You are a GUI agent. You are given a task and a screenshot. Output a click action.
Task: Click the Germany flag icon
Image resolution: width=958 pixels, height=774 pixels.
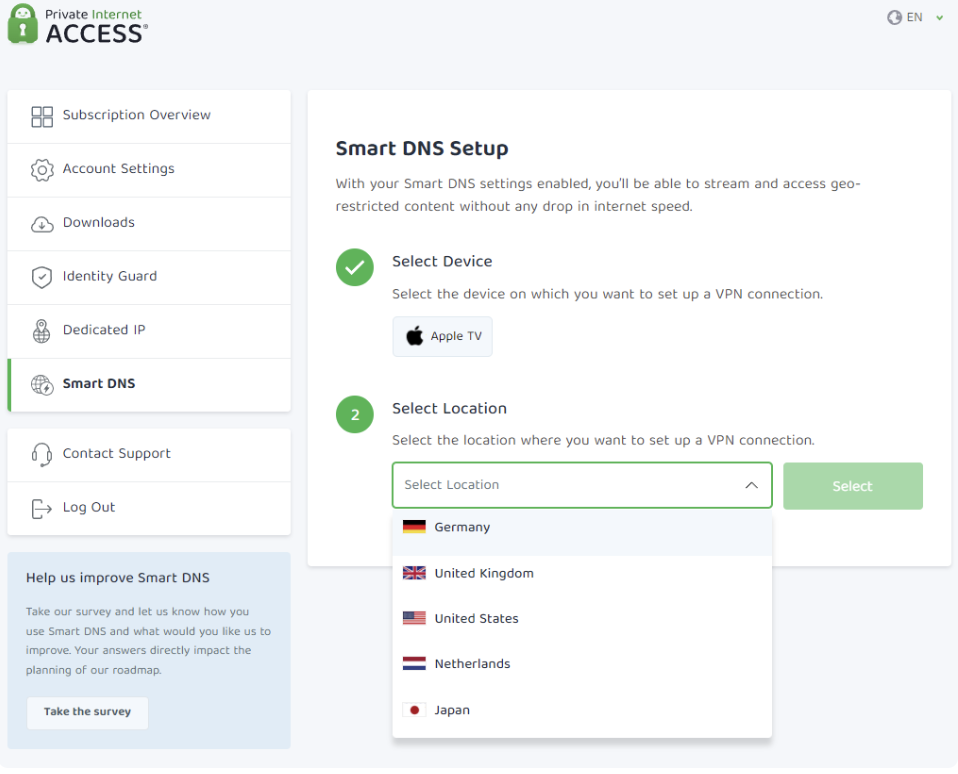[414, 527]
